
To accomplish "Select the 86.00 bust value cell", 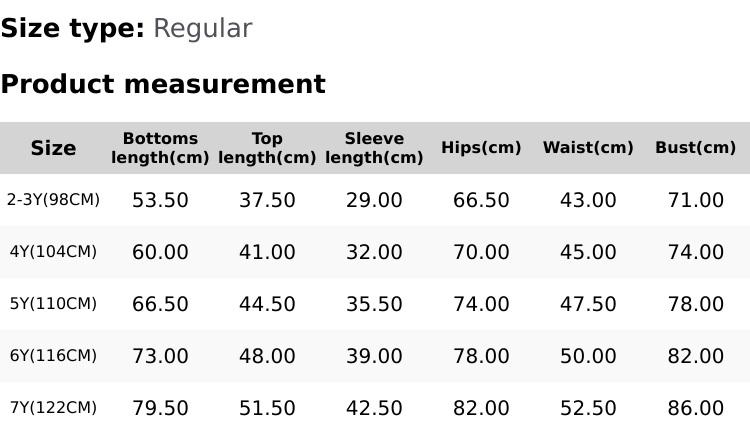I will coord(695,408).
